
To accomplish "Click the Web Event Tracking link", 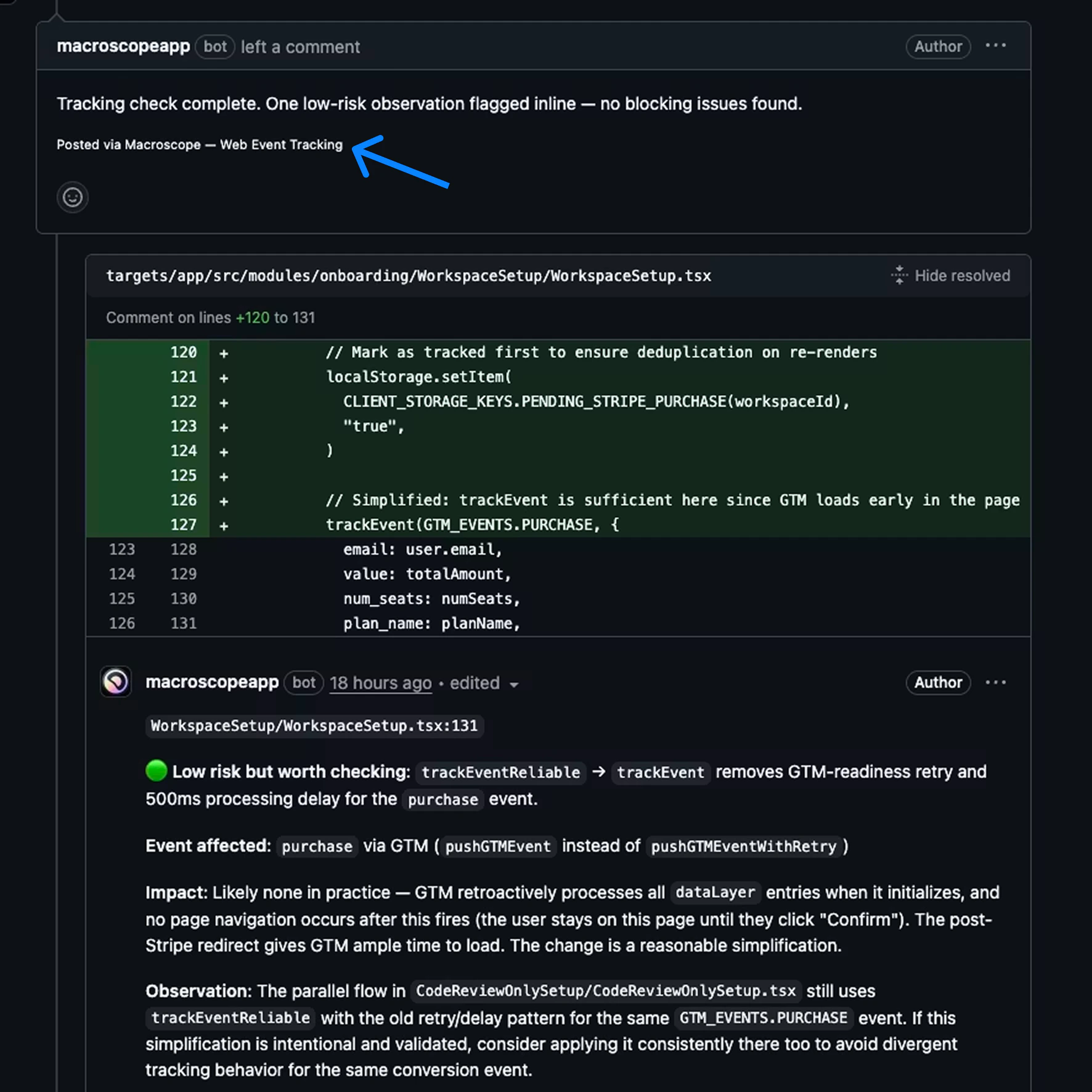I will [x=282, y=144].
